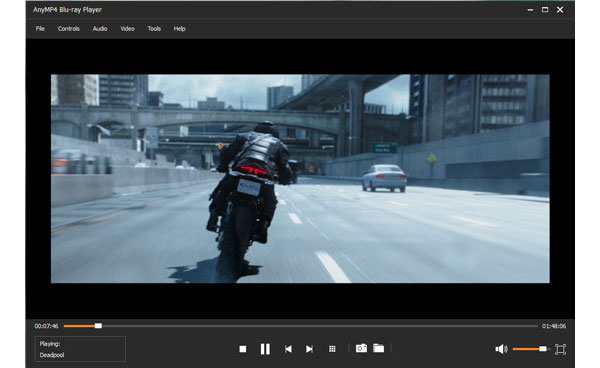
Task: Click the video frame showing the motorcycle
Action: (300, 179)
